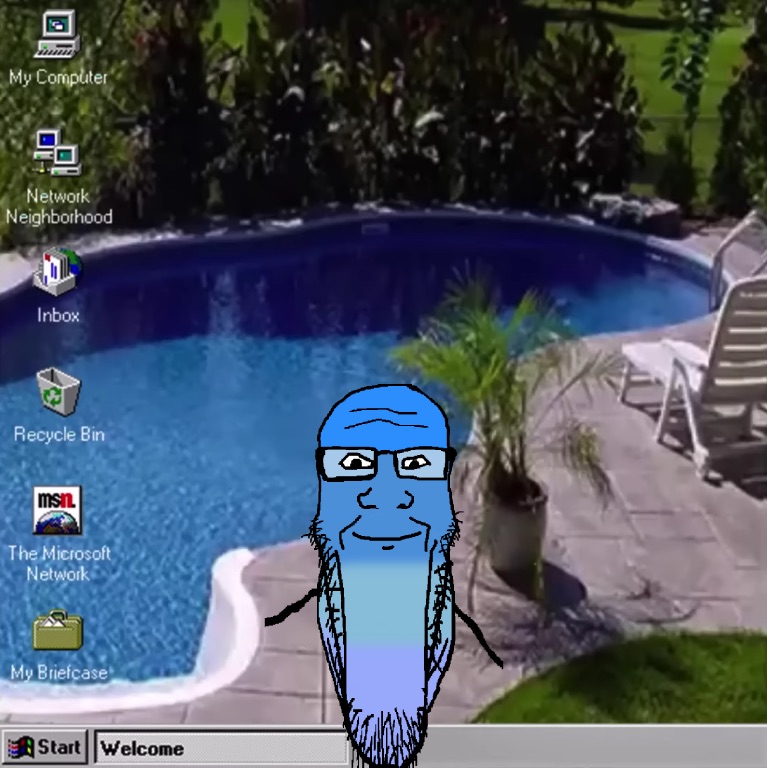The image size is (767, 768).
Task: Select the Recycle Bin icon
Action: [x=58, y=391]
